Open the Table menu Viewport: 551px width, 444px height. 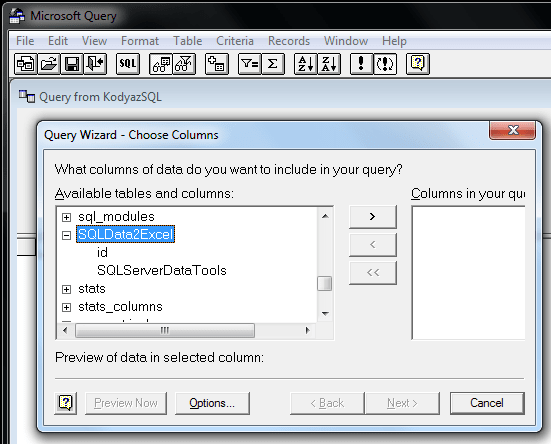pos(188,41)
